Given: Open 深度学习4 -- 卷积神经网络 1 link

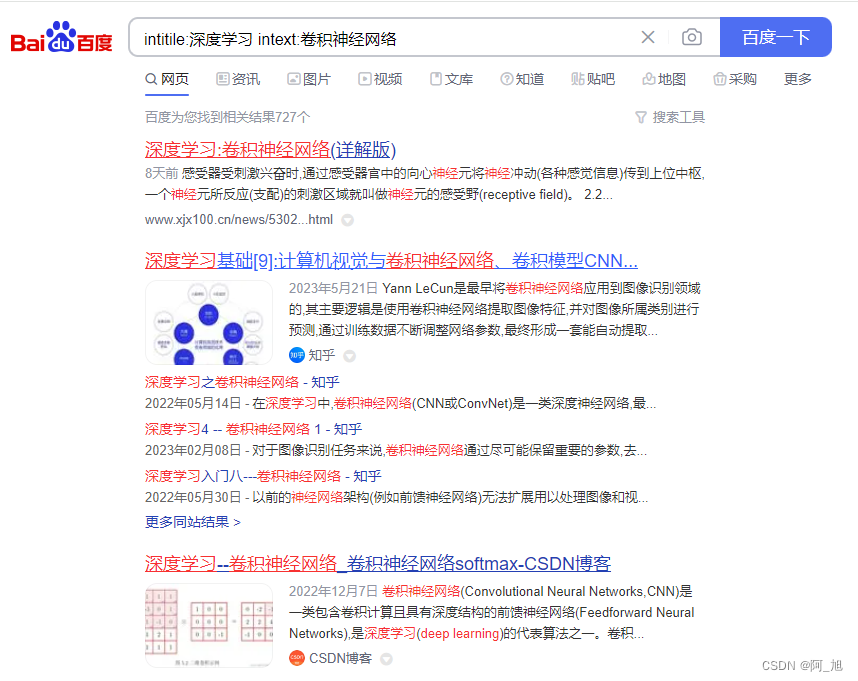Looking at the screenshot, I should coord(253,429).
